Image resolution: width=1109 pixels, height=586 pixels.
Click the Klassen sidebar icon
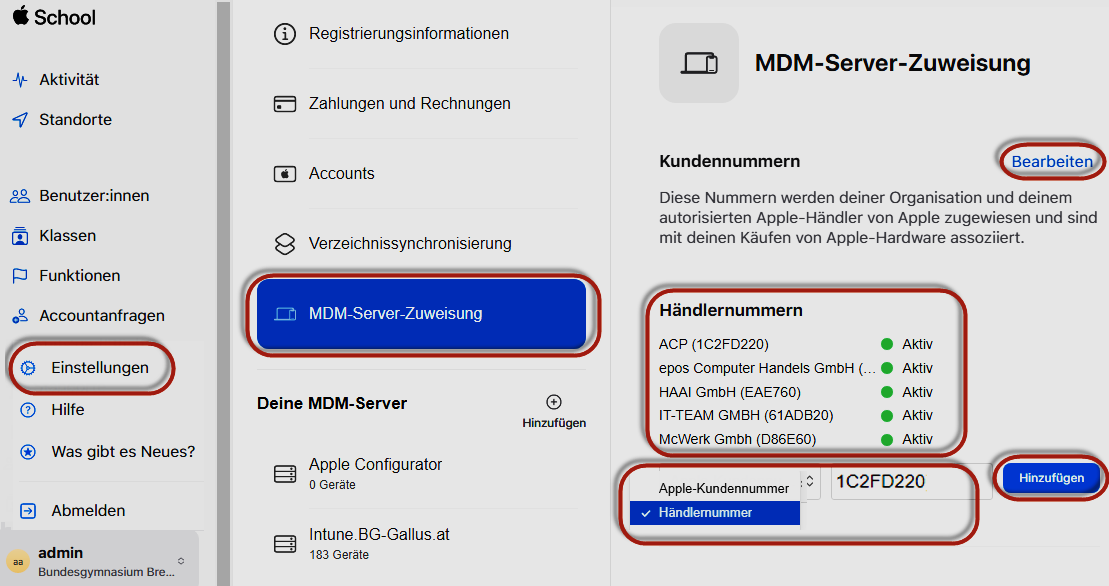pyautogui.click(x=20, y=235)
